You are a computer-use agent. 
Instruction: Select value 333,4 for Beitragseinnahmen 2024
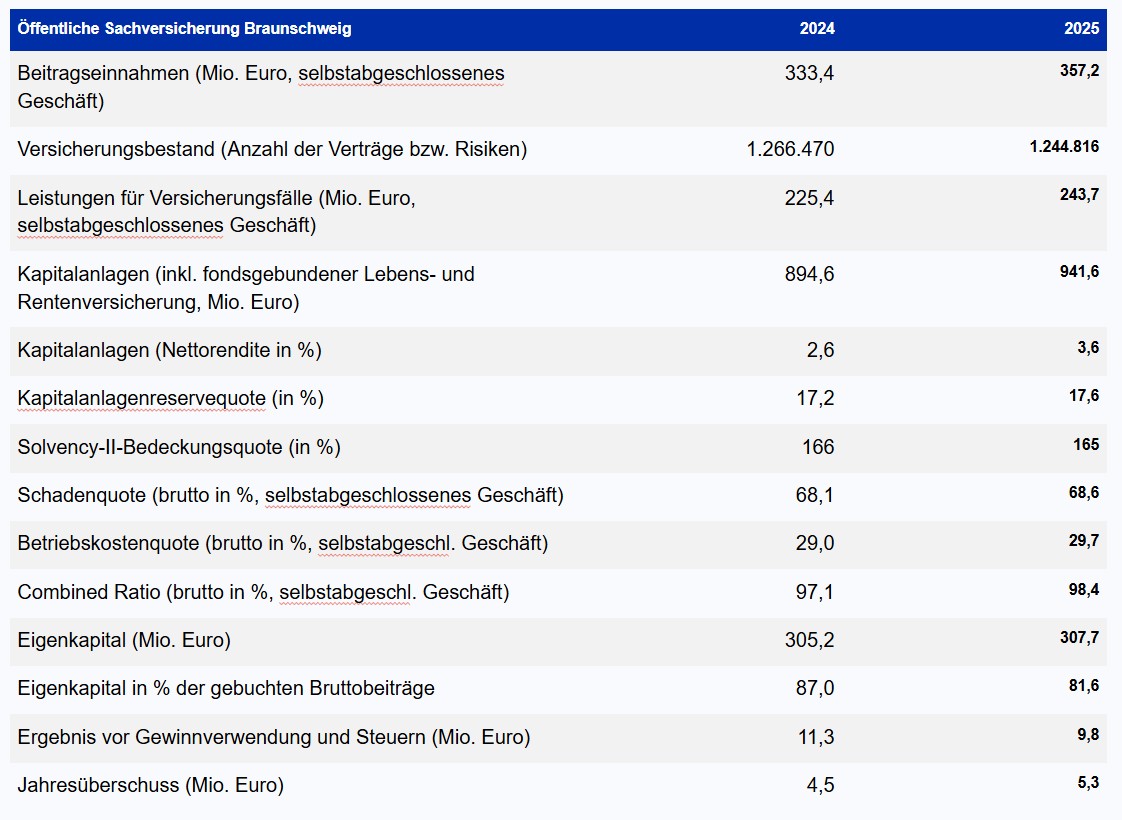pyautogui.click(x=809, y=73)
